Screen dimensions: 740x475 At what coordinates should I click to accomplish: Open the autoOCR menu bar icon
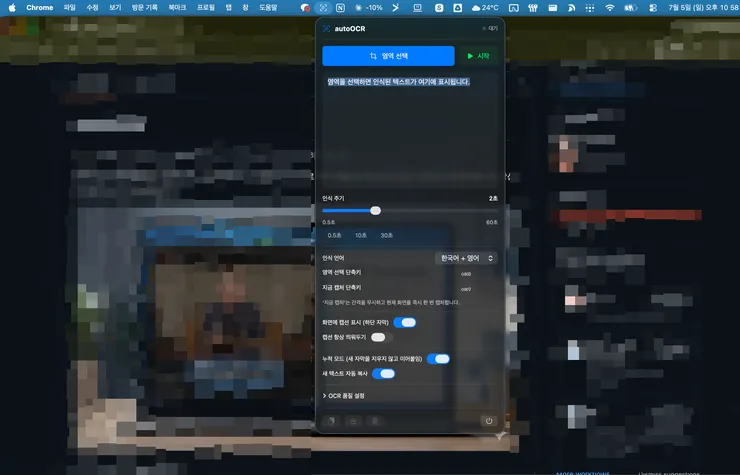coord(323,8)
